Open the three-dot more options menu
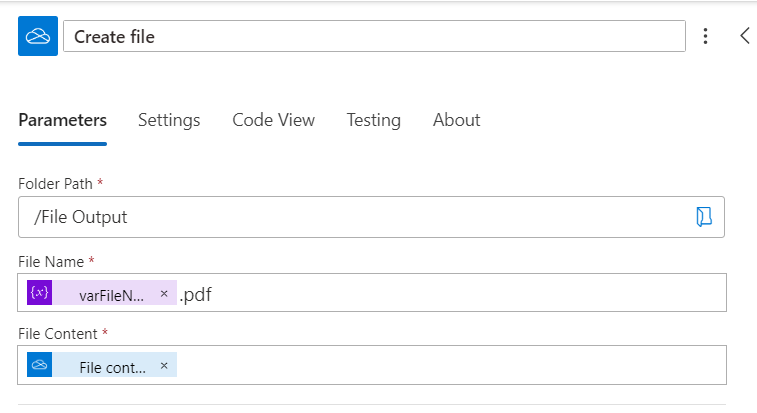This screenshot has height=413, width=757. click(706, 37)
